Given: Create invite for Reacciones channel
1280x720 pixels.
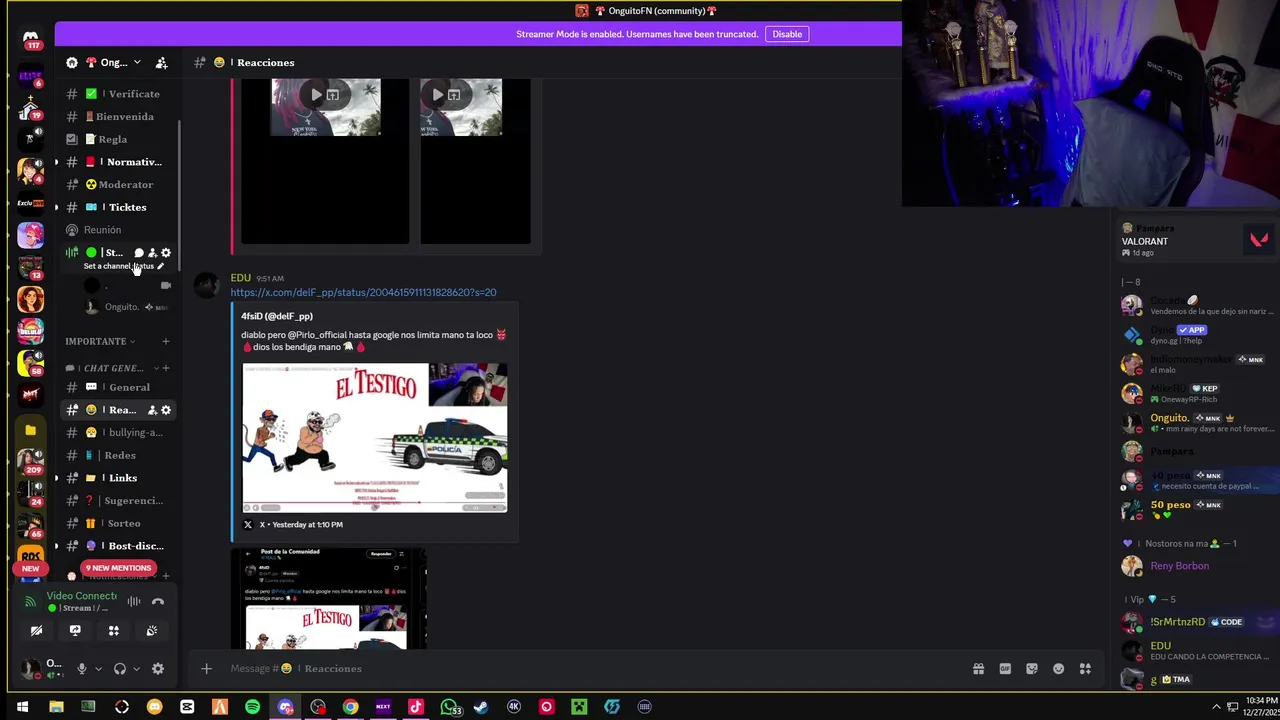Looking at the screenshot, I should tap(152, 410).
